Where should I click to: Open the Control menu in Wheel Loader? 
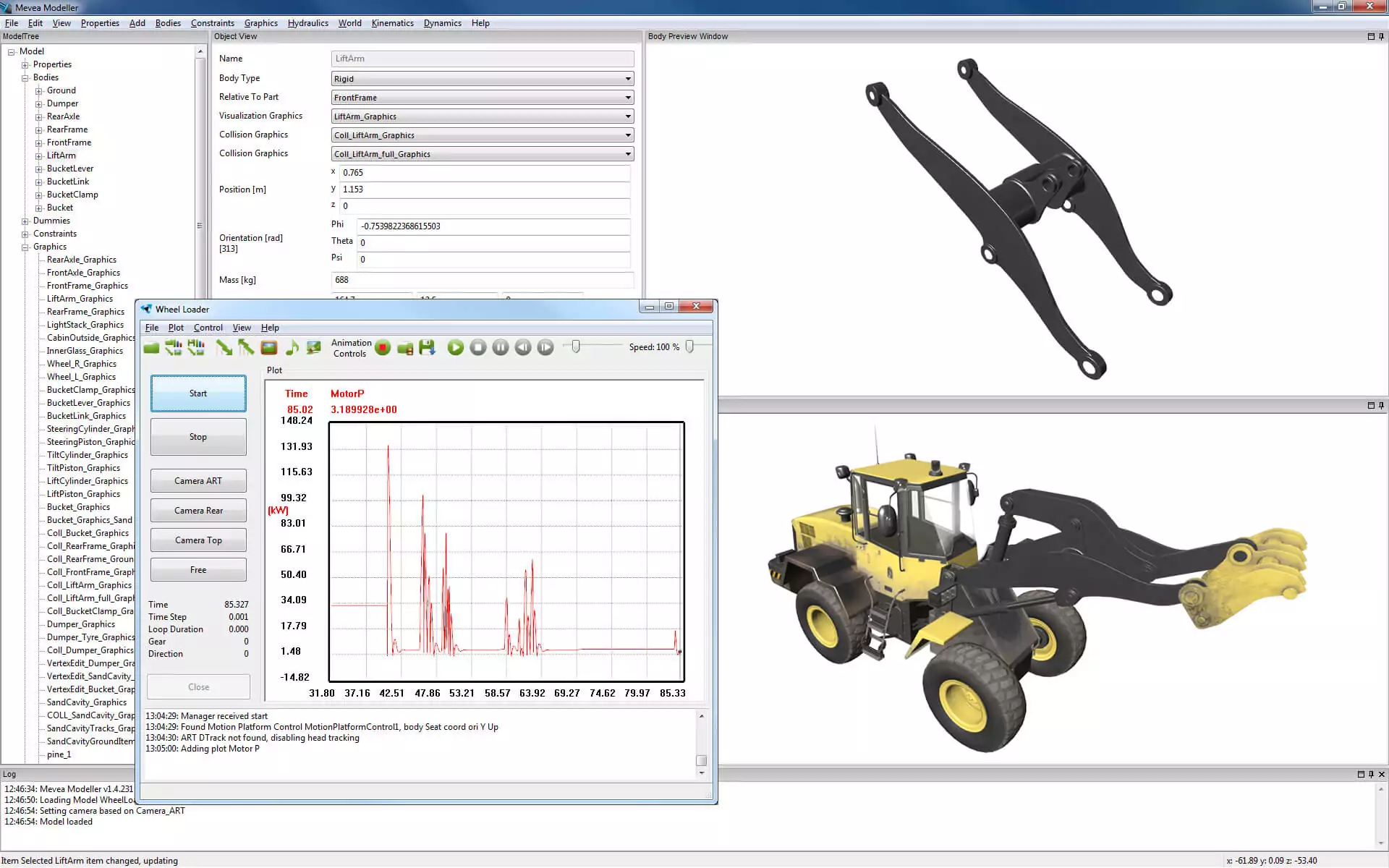click(x=208, y=327)
